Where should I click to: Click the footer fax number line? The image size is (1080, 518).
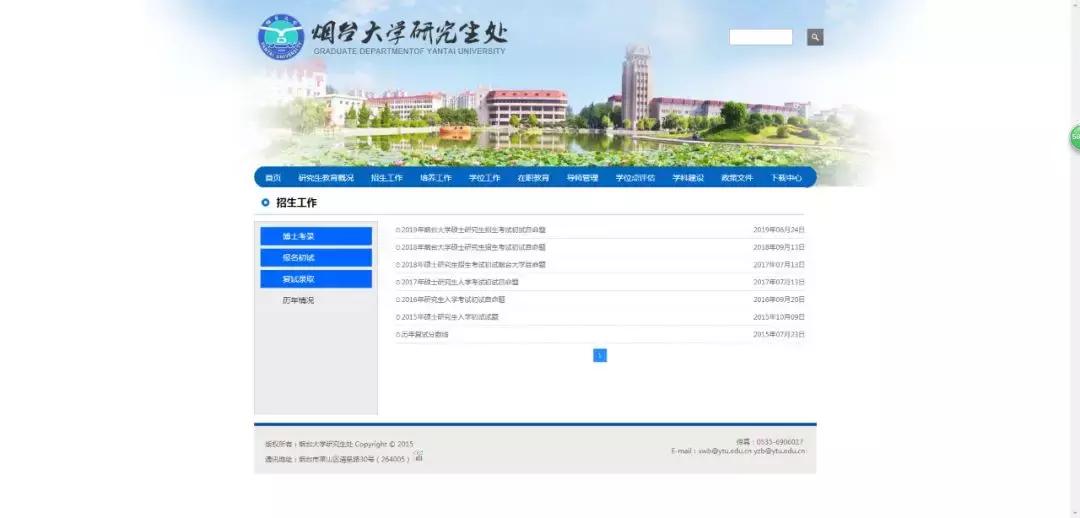(769, 442)
